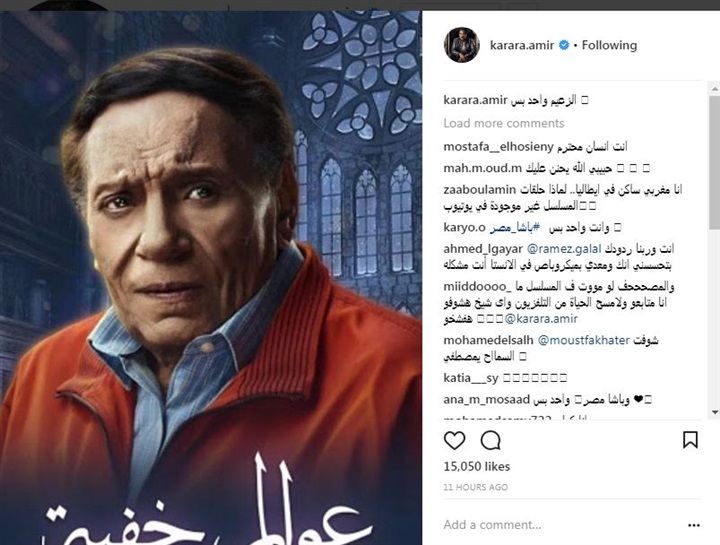Click comments scrollbar up arrow

pyautogui.click(x=715, y=89)
